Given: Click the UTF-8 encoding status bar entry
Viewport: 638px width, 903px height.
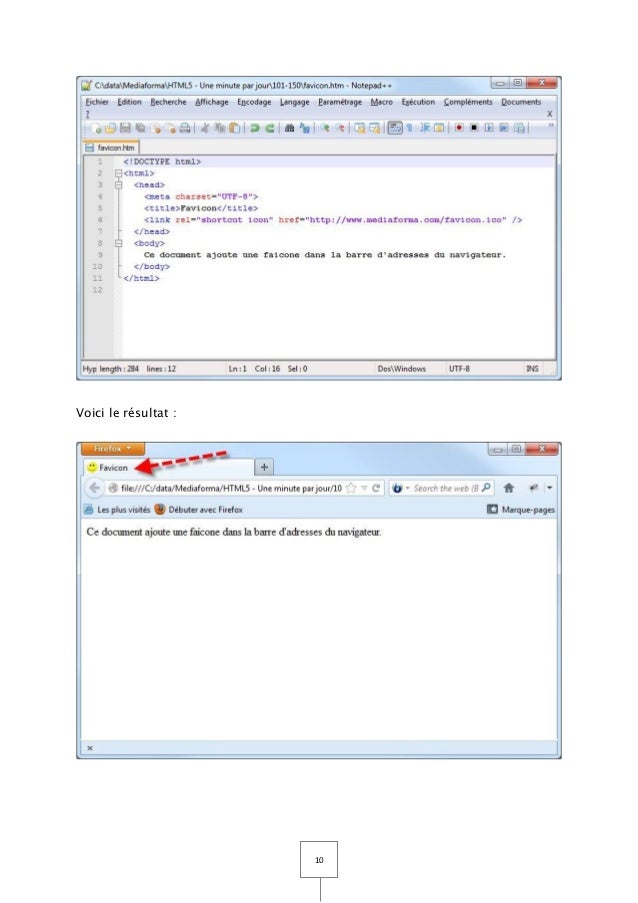Looking at the screenshot, I should click(x=459, y=369).
